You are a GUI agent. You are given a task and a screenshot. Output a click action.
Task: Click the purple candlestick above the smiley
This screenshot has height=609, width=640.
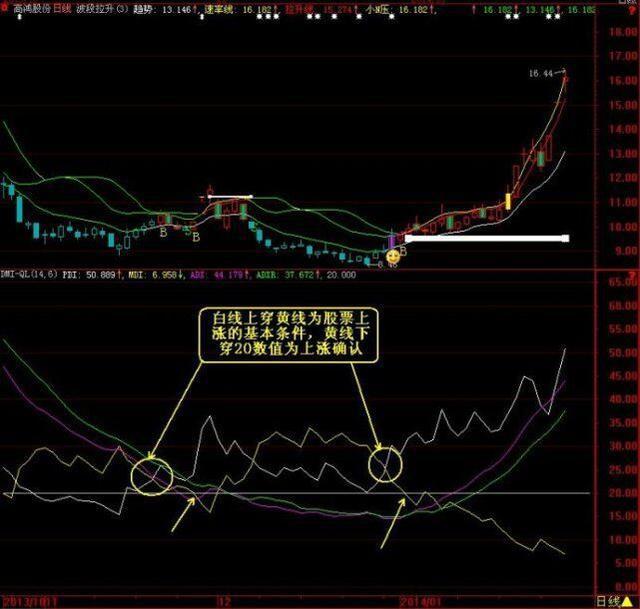[391, 242]
